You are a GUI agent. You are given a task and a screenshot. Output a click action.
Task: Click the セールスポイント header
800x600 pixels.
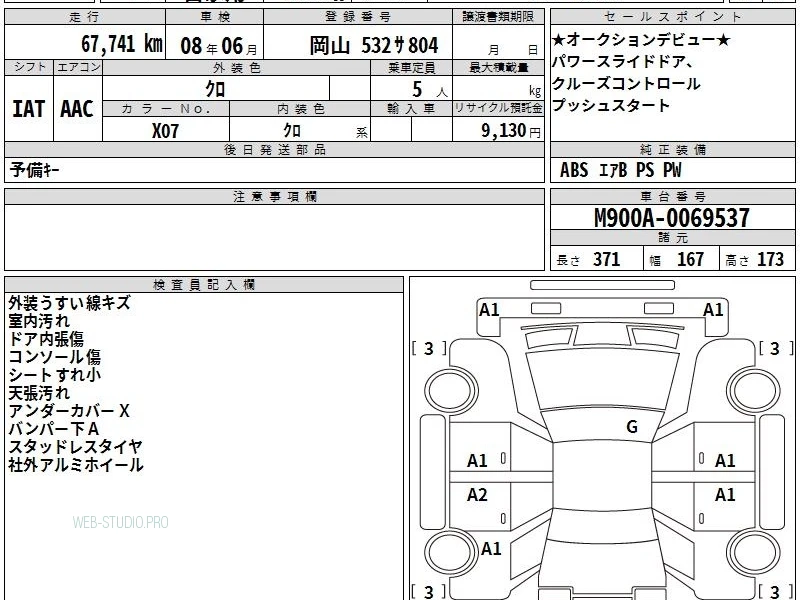[672, 17]
